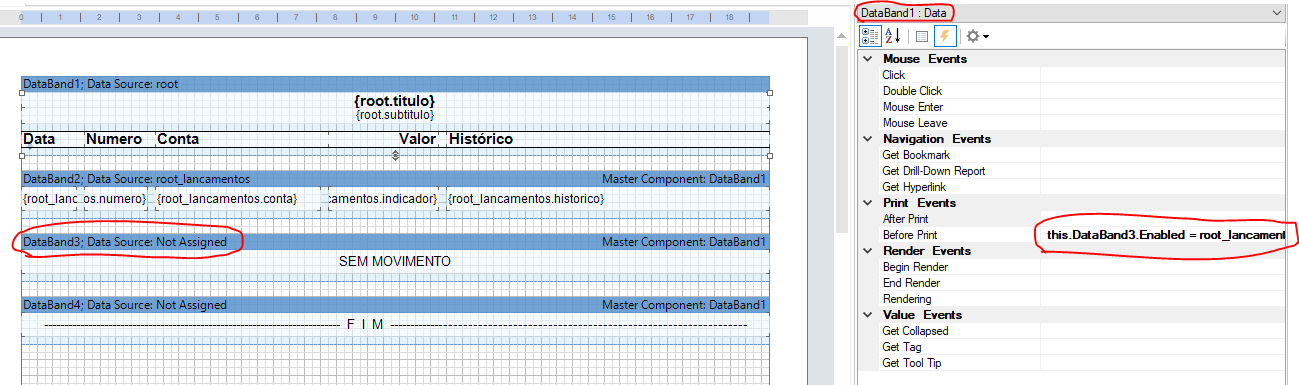Screen dimensions: 1299x385
Task: Click the empty value field for Click event
Action: 1164,75
